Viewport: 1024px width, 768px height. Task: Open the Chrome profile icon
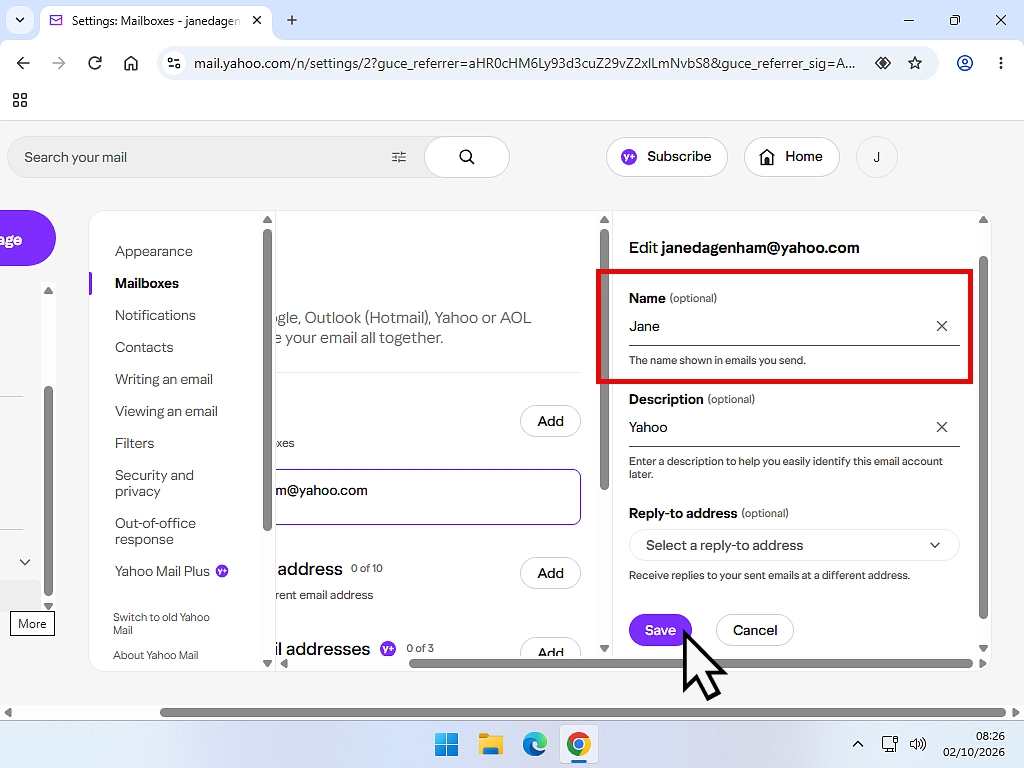965,63
